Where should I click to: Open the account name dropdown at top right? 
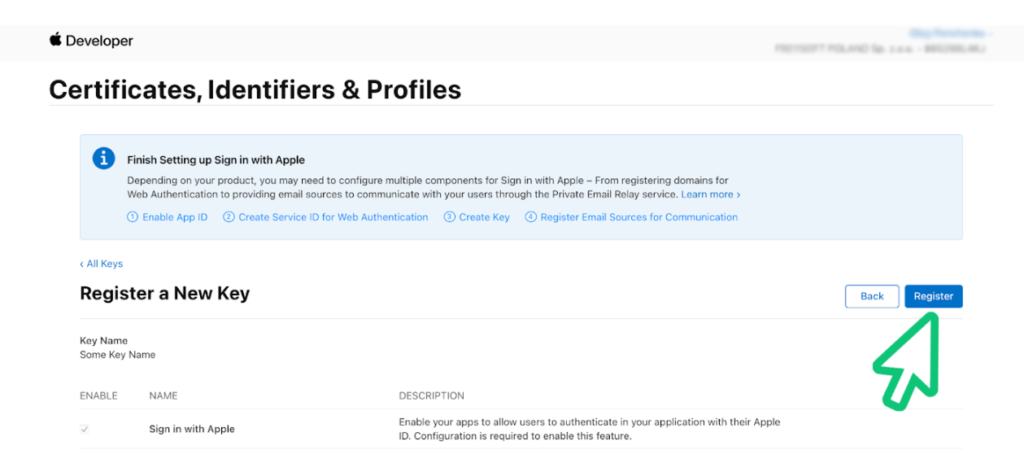coord(951,33)
